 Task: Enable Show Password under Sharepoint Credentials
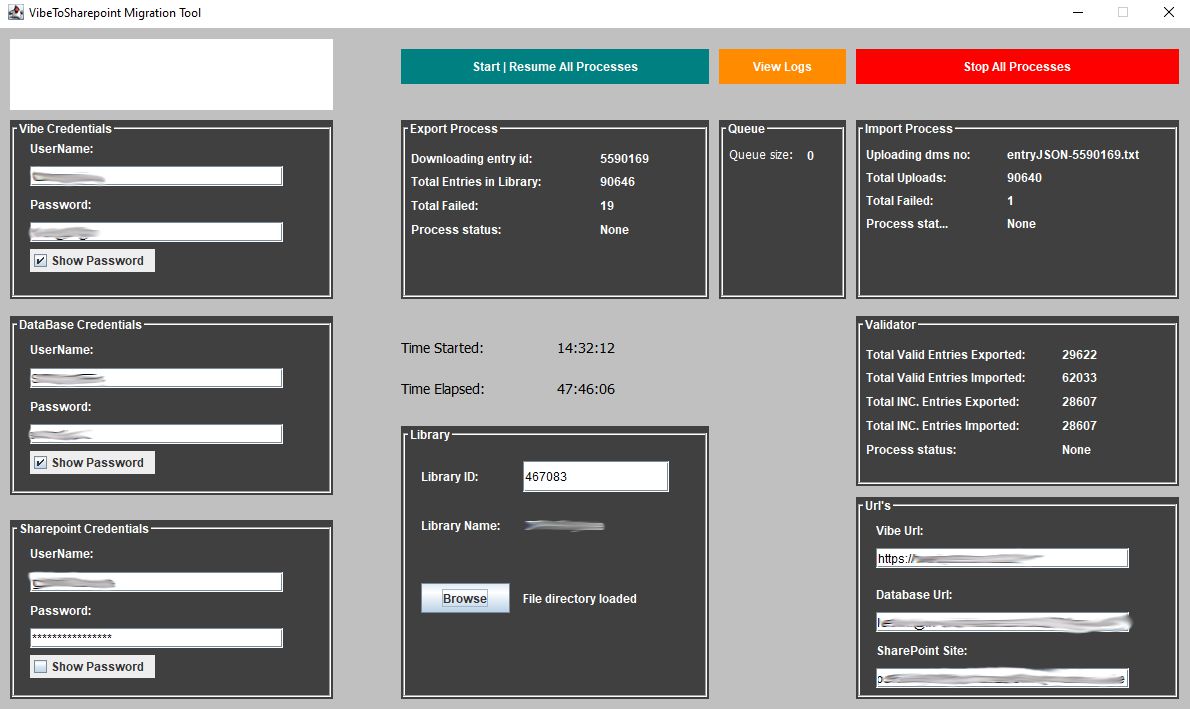pos(40,667)
